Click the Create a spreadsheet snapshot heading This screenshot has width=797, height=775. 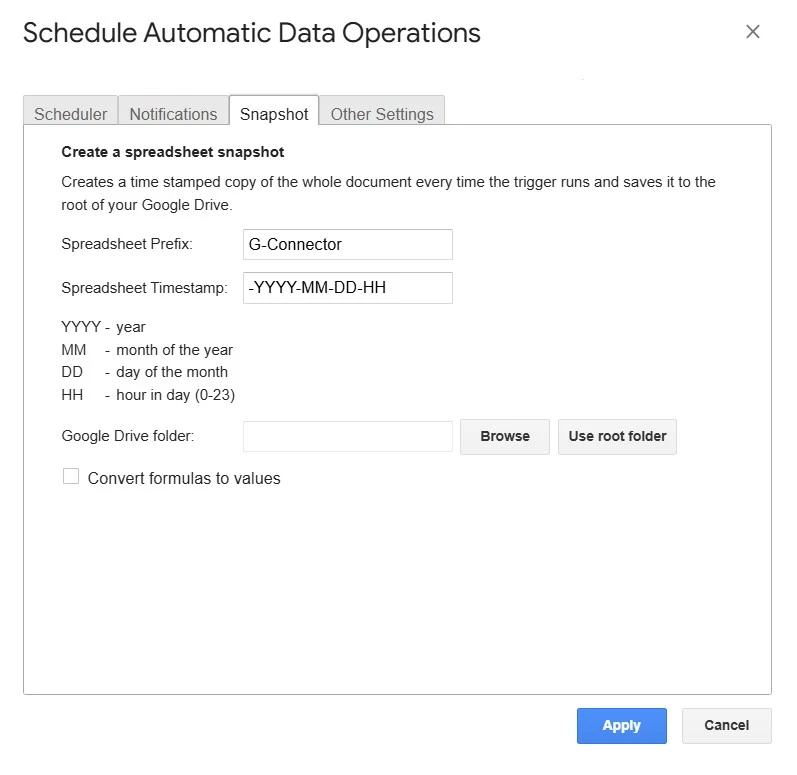[x=173, y=152]
